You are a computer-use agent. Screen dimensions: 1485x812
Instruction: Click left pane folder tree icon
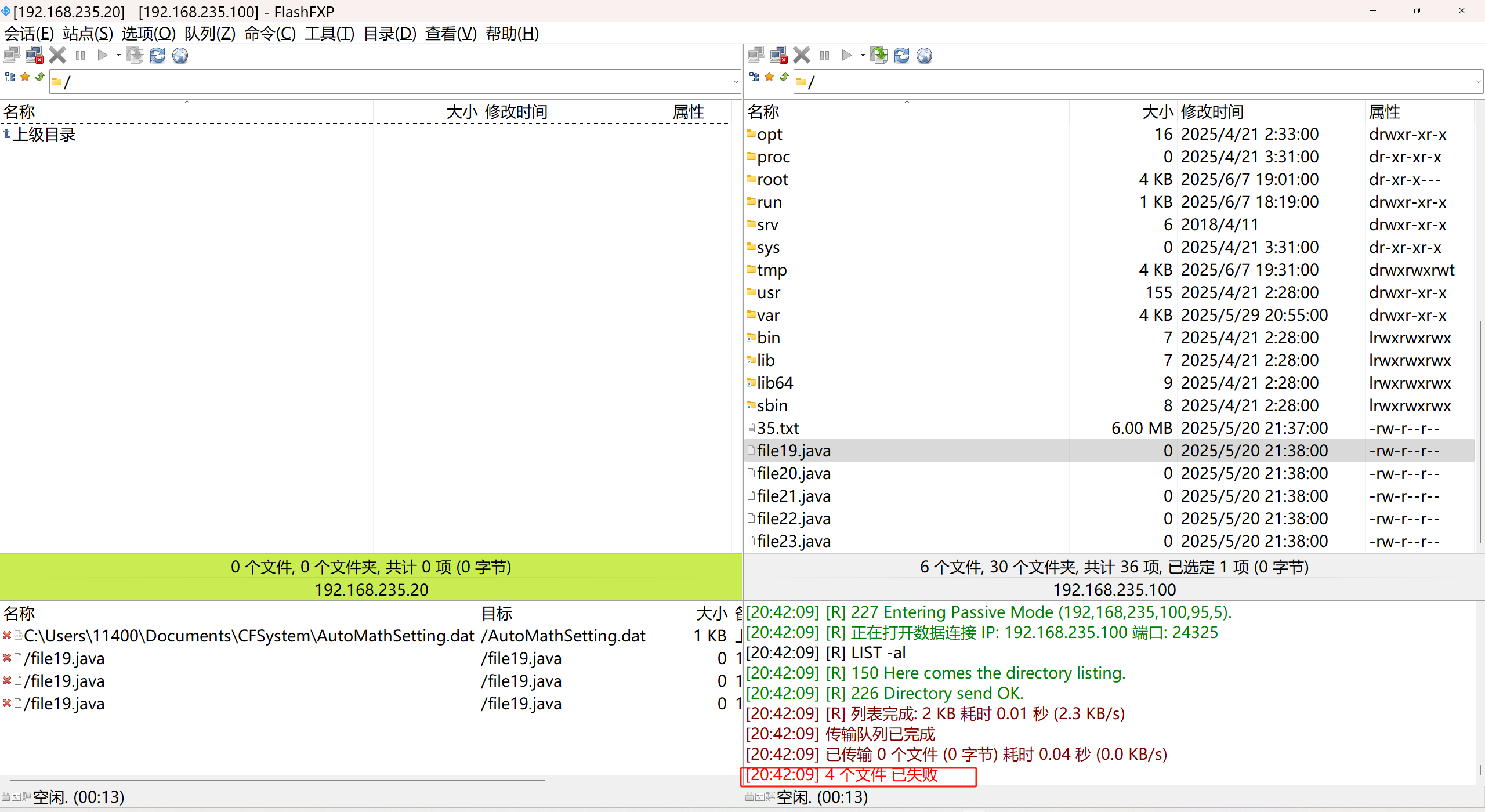10,77
